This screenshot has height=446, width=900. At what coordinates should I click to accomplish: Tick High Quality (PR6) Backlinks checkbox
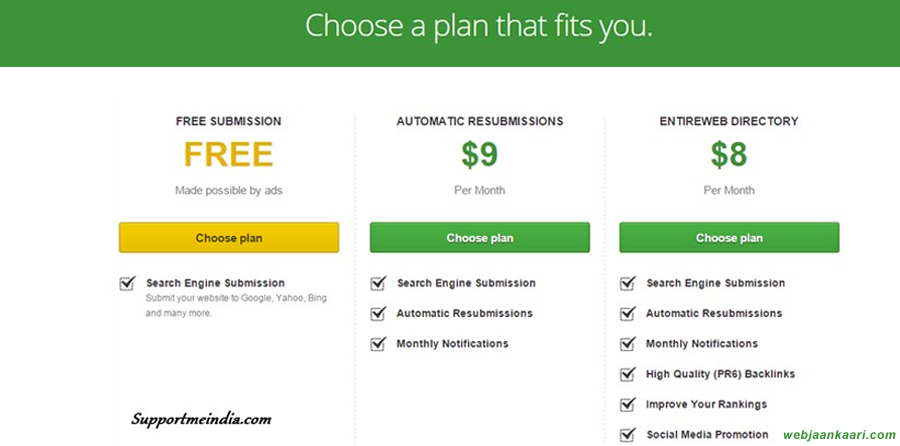pyautogui.click(x=628, y=374)
